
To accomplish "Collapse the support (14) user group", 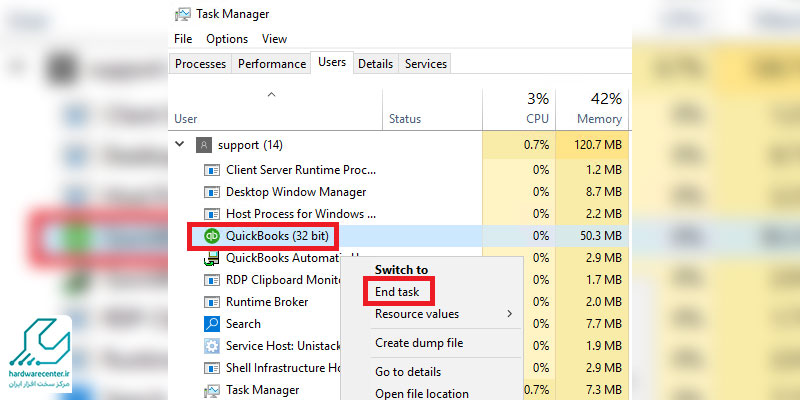I will click(x=180, y=145).
